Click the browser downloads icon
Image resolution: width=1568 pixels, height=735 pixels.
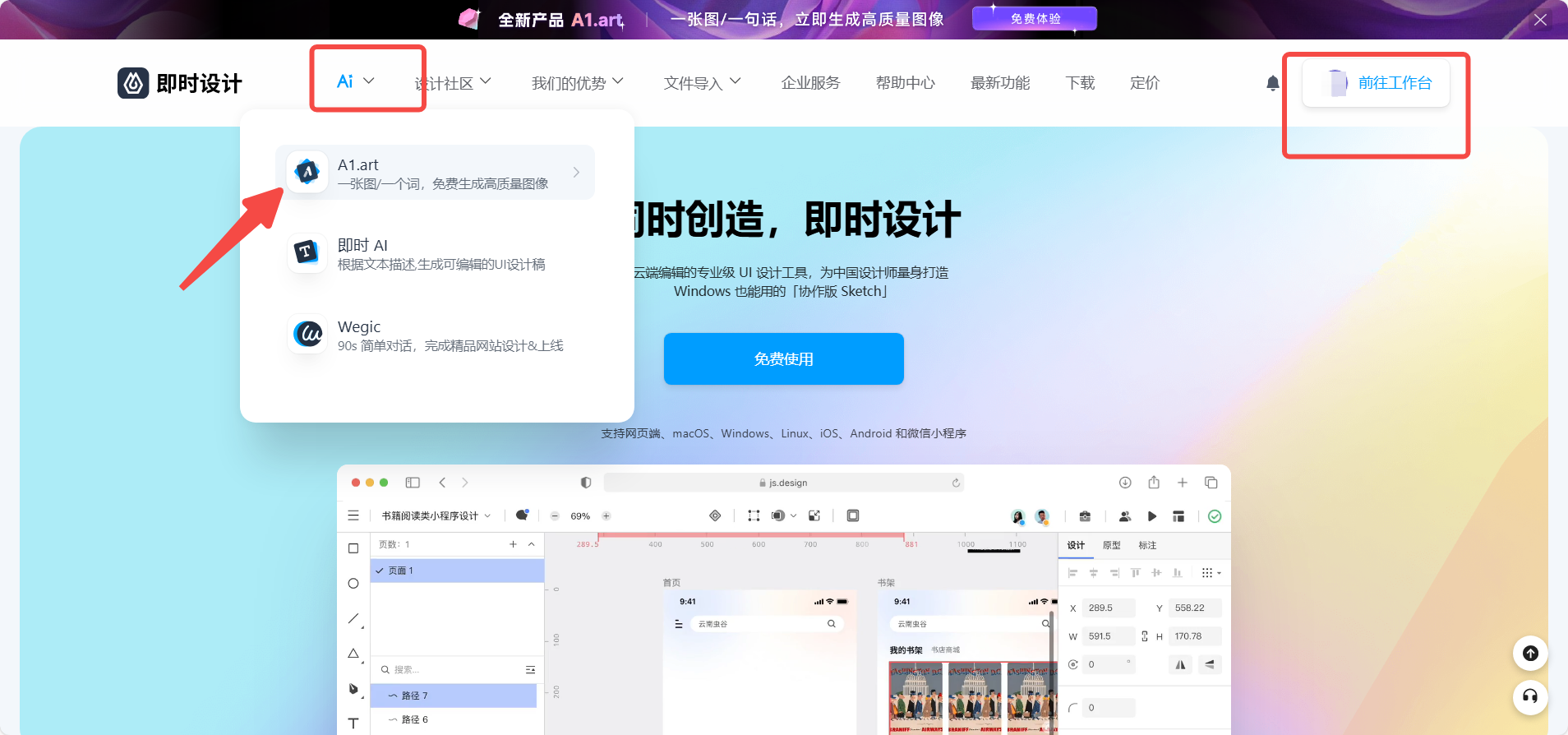click(1125, 483)
